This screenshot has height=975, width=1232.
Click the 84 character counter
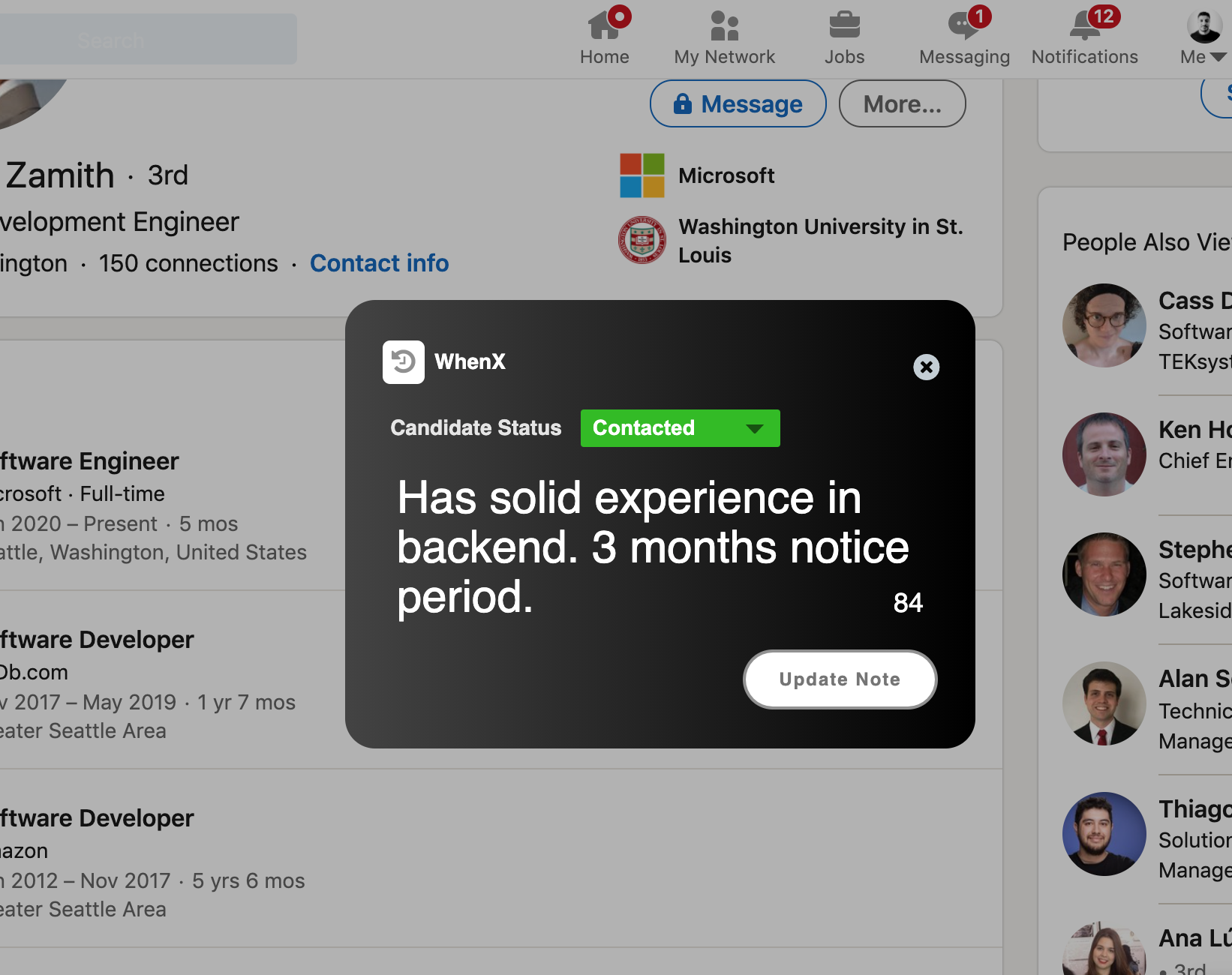coord(908,602)
